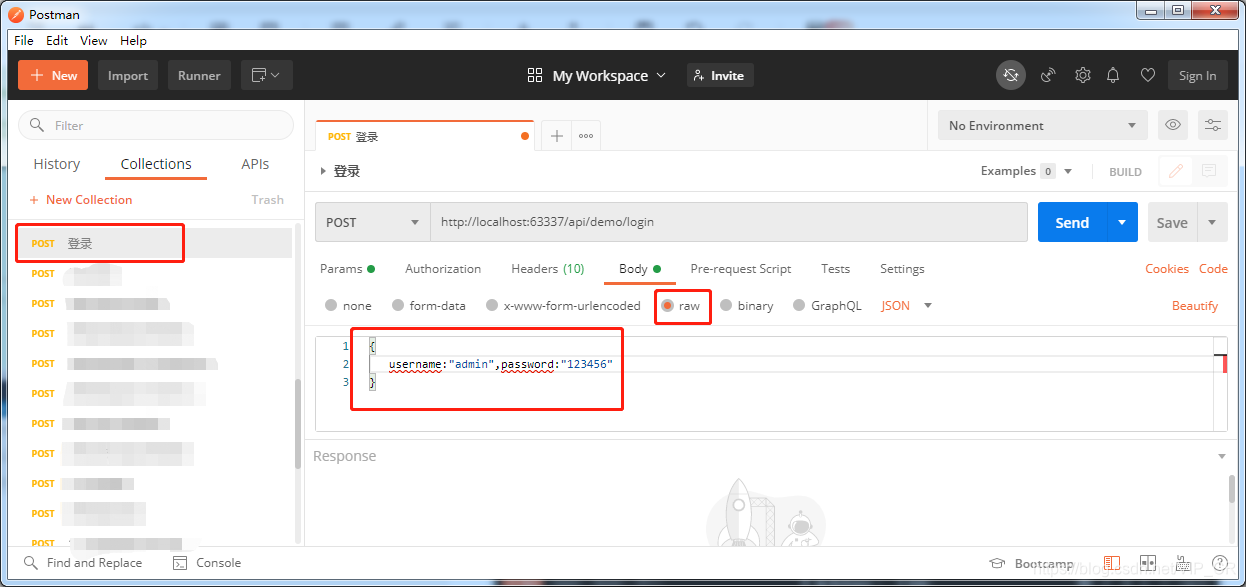Image resolution: width=1246 pixels, height=587 pixels.
Task: Switch to the Params tab
Action: pyautogui.click(x=347, y=269)
